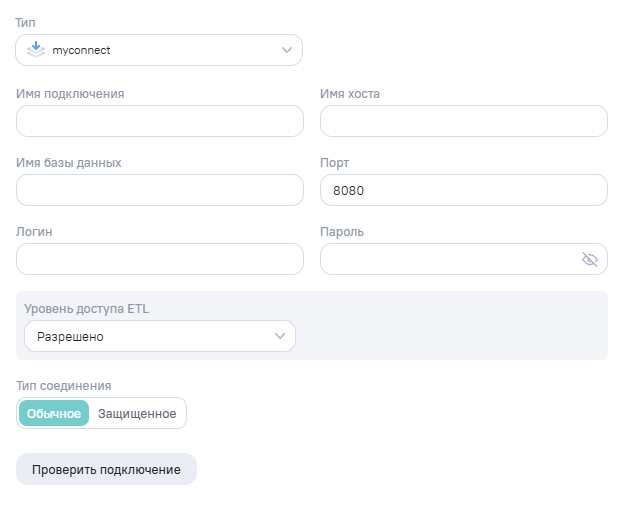
Task: Click the Уровень доступа ETL label
Action: pos(86,308)
